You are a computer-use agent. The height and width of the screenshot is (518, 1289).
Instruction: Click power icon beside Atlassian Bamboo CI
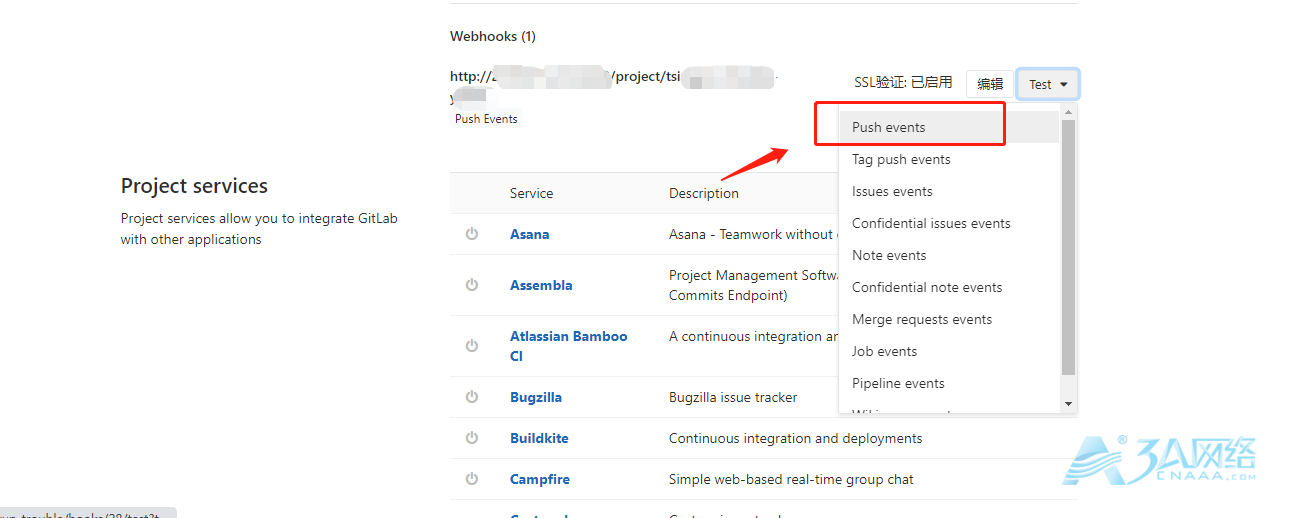click(472, 346)
